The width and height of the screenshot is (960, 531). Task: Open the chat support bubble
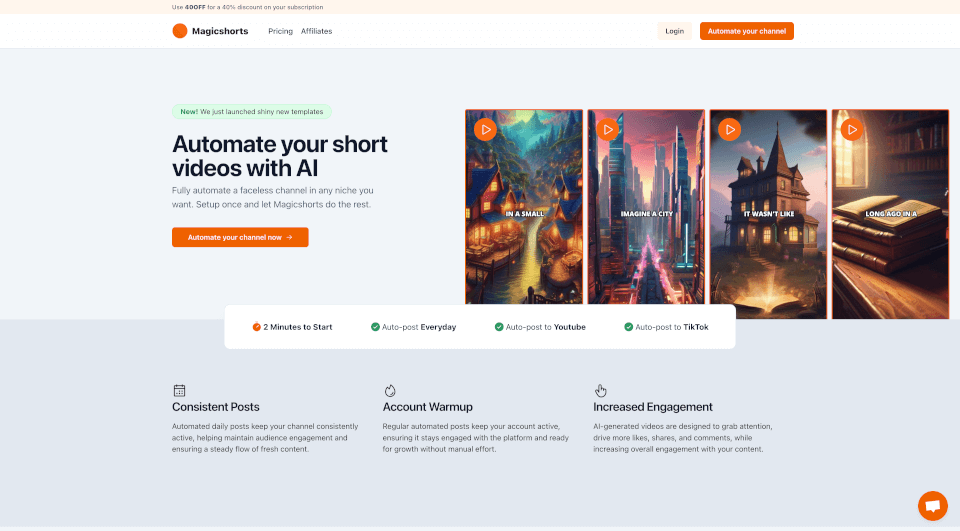click(x=932, y=506)
